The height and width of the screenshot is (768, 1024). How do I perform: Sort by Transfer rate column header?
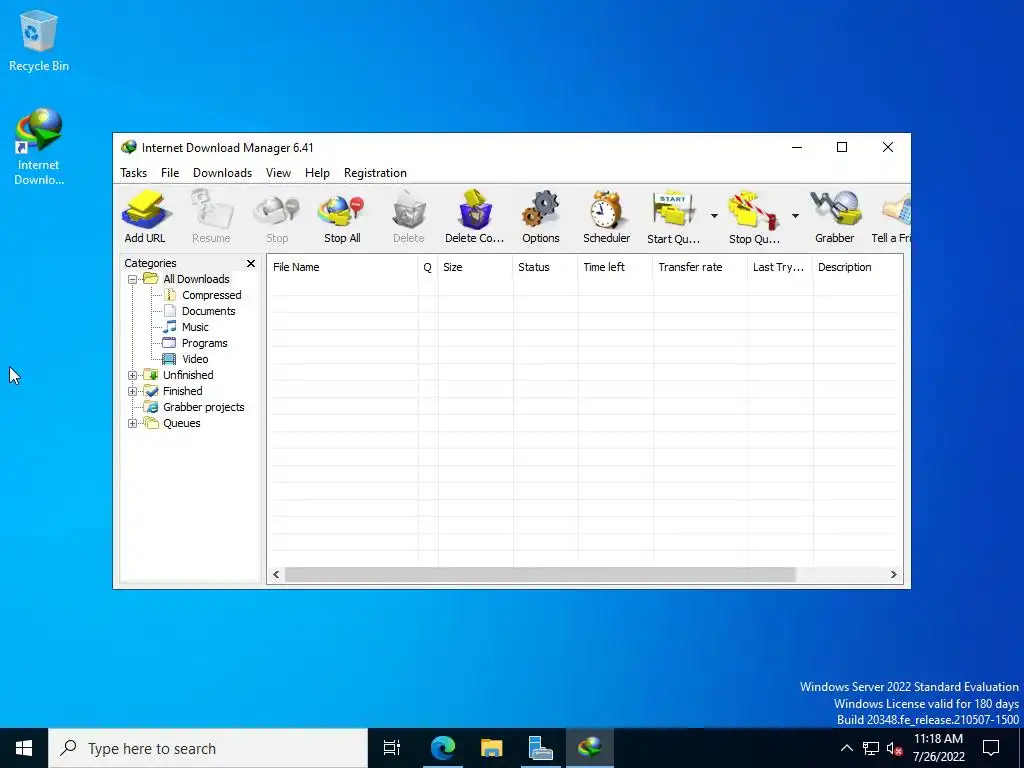tap(700, 267)
